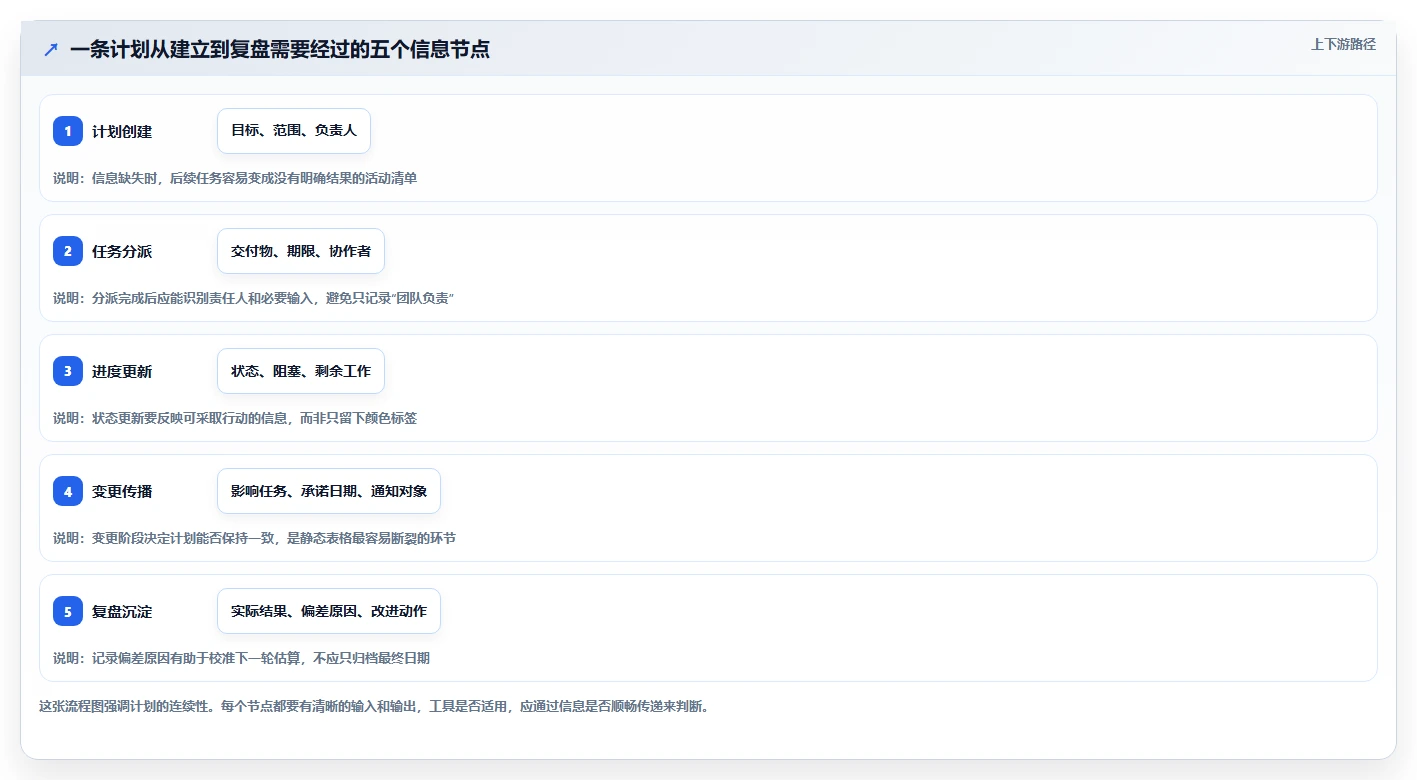Click the 复盘沉淀 step title
Screen dimensions: 1417x780
122,611
